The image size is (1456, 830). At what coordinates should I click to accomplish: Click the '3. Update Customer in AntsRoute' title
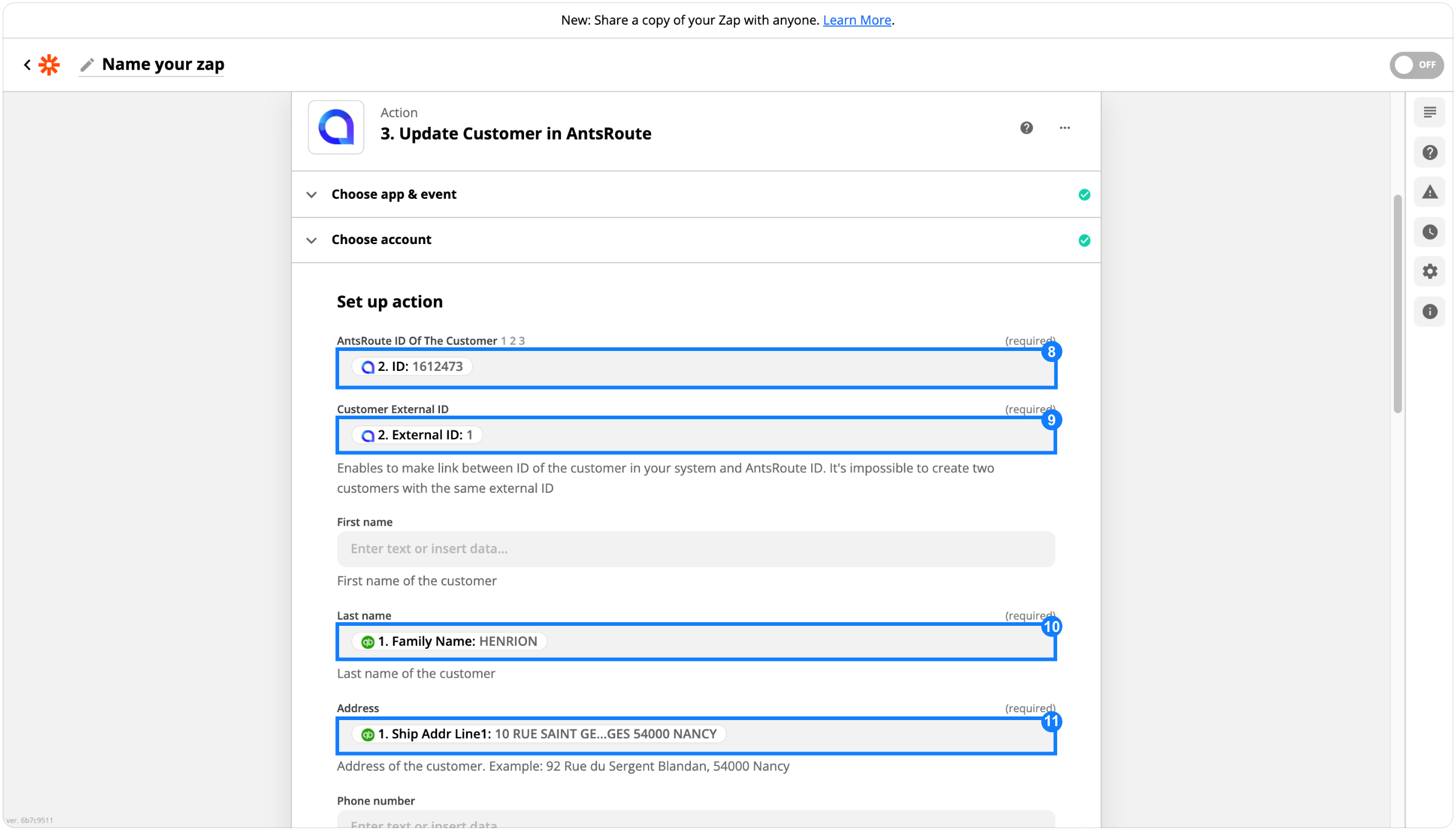pyautogui.click(x=516, y=134)
